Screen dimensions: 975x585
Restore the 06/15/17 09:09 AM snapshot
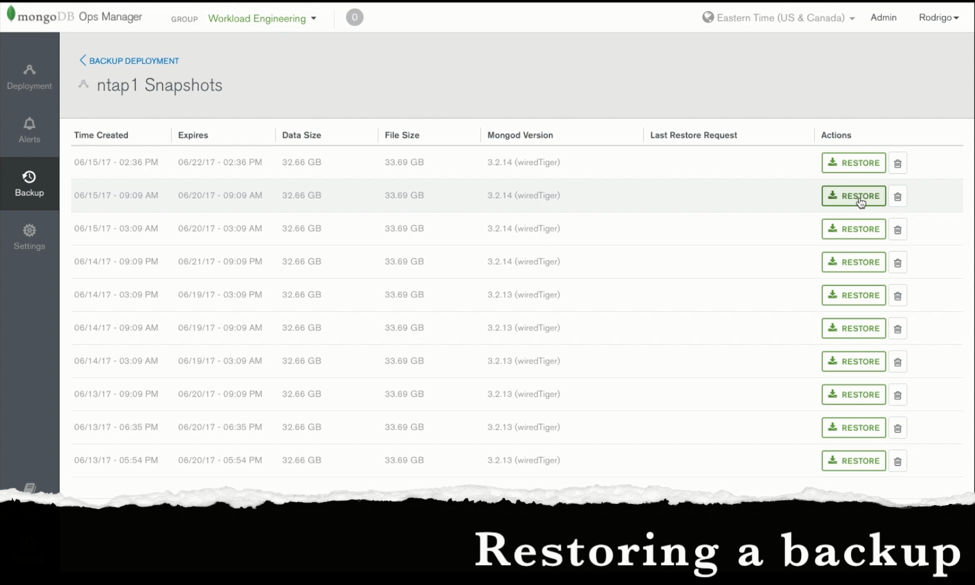click(x=854, y=196)
